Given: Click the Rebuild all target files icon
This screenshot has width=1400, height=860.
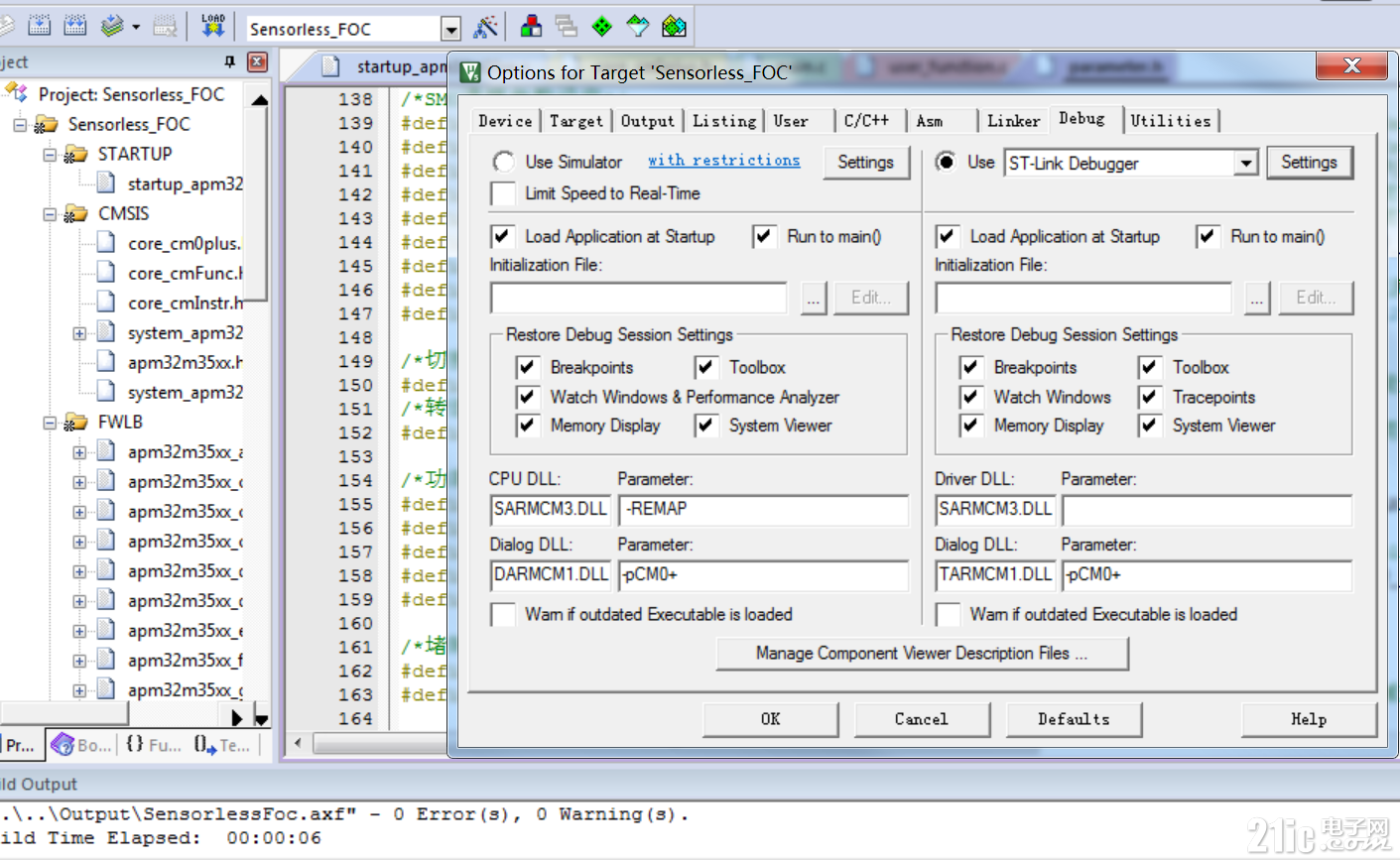Looking at the screenshot, I should pos(75,26).
